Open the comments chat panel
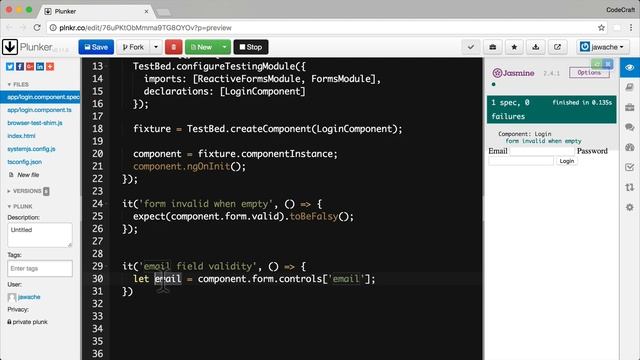This screenshot has width=640, height=360. 630,127
